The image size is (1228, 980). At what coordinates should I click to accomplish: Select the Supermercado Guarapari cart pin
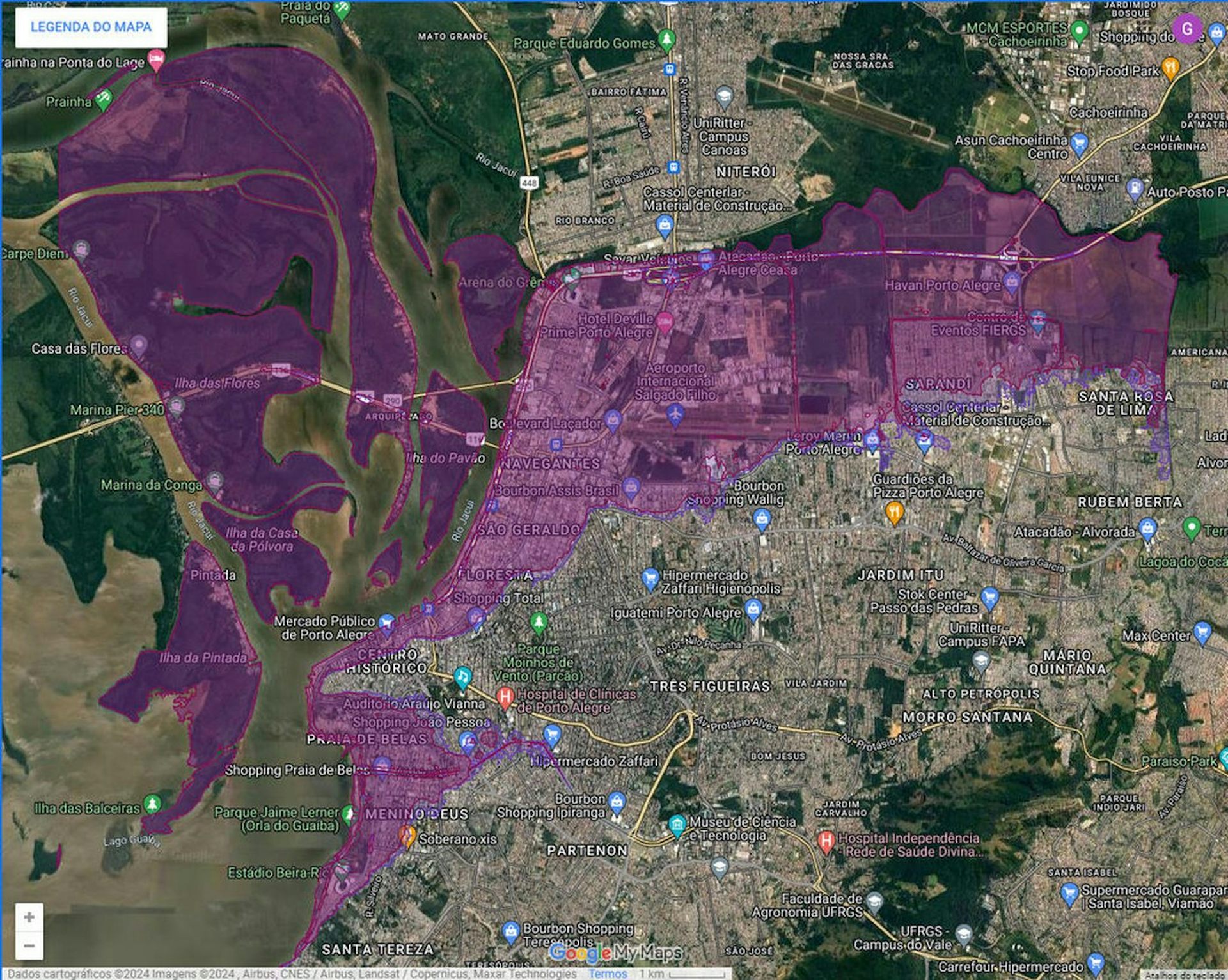pos(1069,894)
